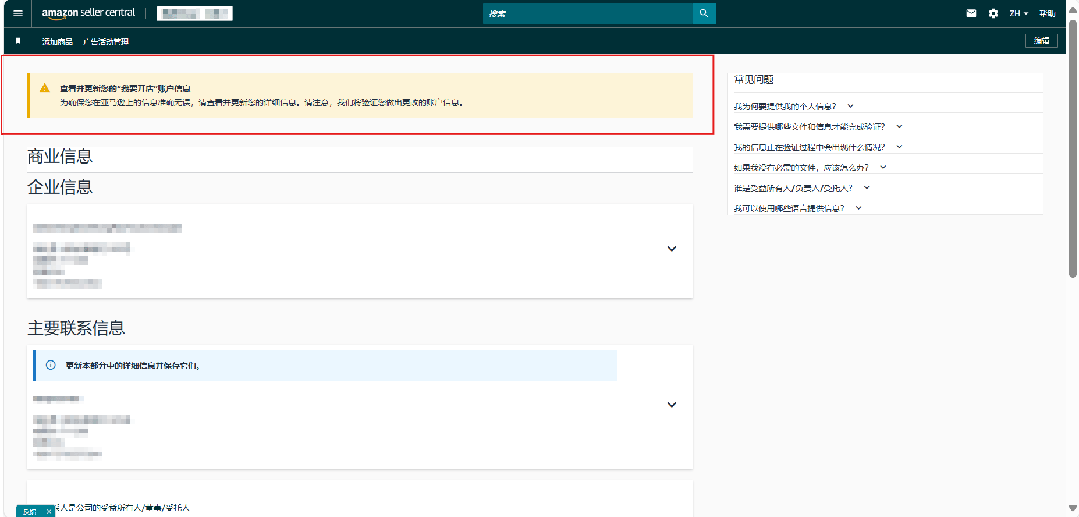Viewport: 1079px width, 517px height.
Task: Click the 商业信息 heading
Action: [x=60, y=157]
